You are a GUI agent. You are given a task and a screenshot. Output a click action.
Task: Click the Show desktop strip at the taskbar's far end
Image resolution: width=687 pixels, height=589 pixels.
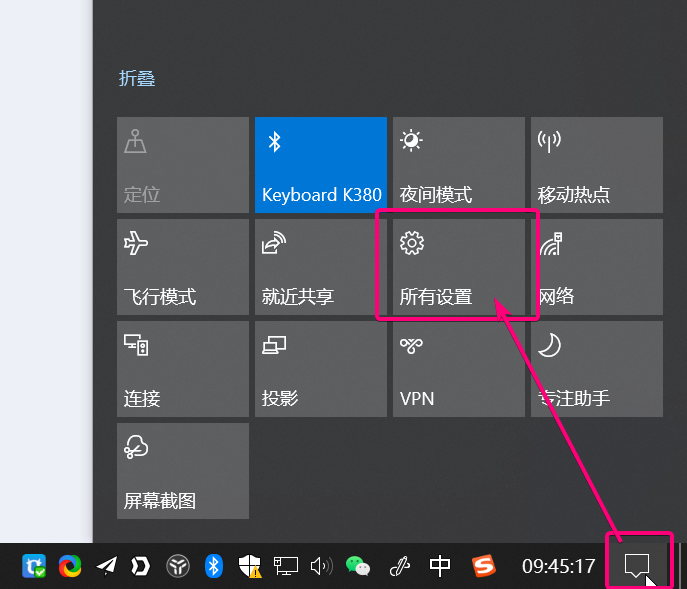pyautogui.click(x=683, y=566)
